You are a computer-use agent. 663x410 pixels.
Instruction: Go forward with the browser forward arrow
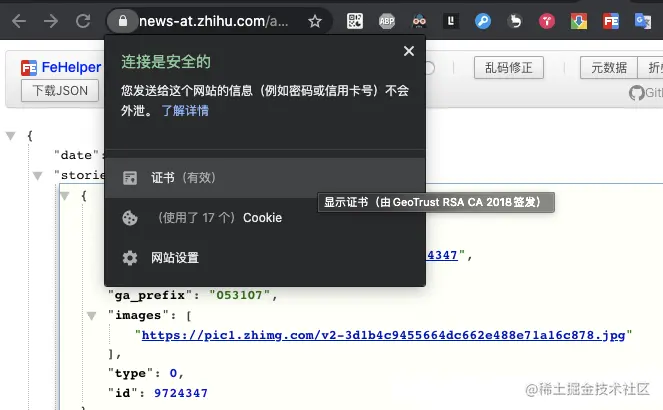click(x=51, y=21)
